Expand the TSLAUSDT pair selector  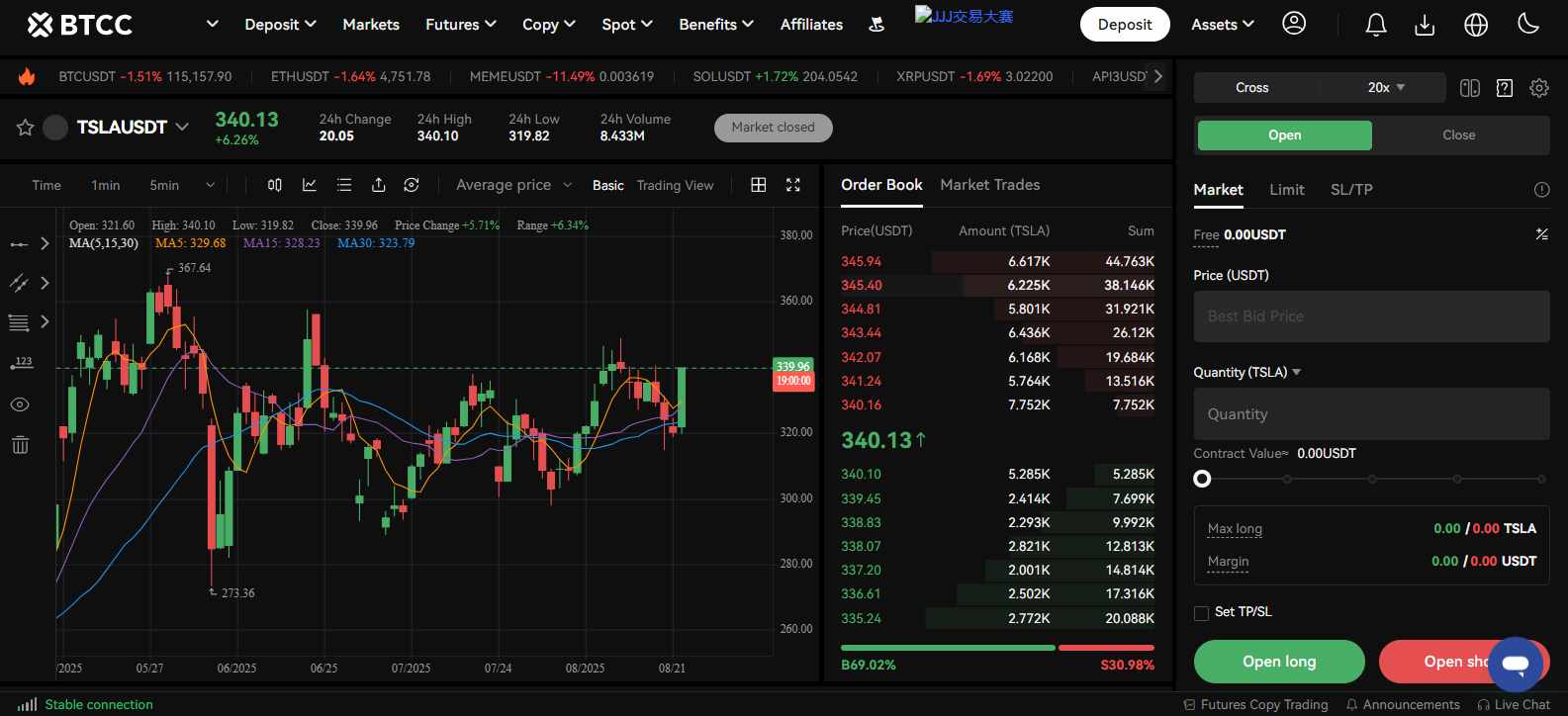[182, 128]
